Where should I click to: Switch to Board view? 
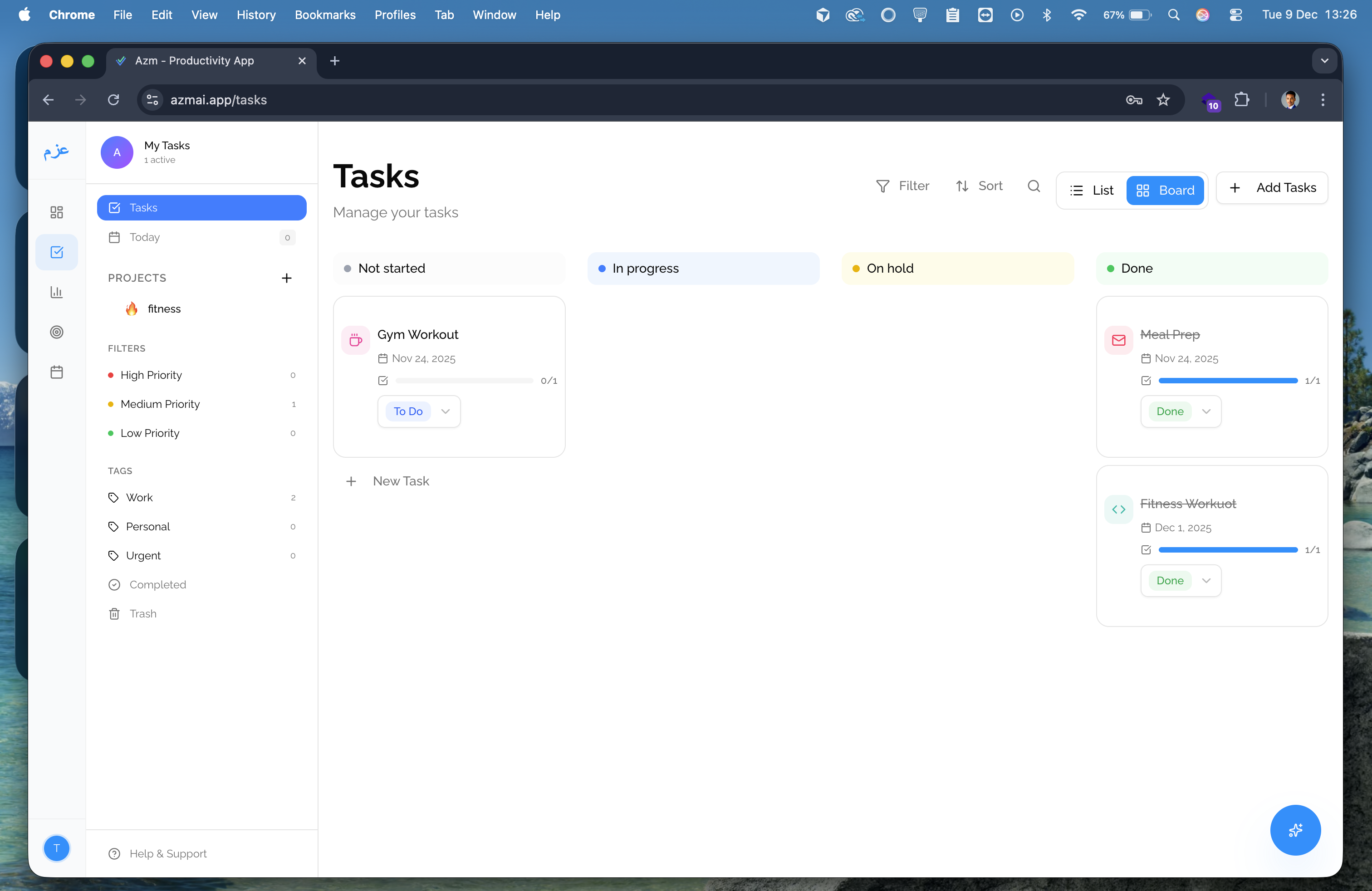point(1165,190)
